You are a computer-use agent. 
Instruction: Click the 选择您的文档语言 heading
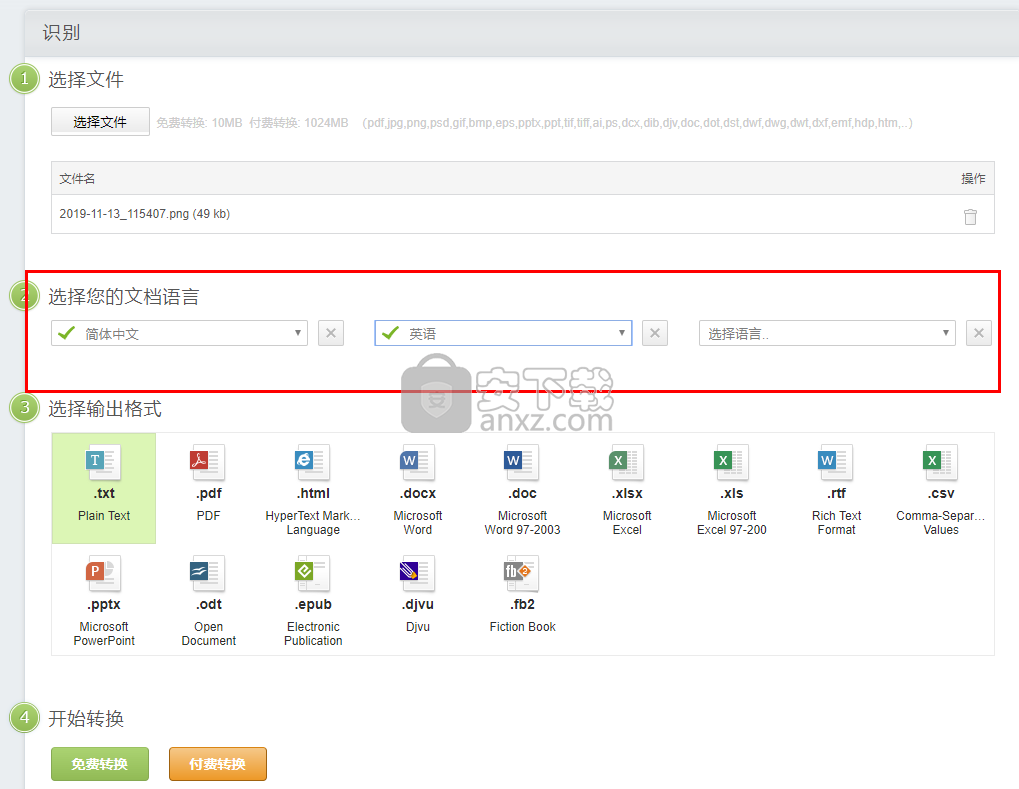[123, 297]
